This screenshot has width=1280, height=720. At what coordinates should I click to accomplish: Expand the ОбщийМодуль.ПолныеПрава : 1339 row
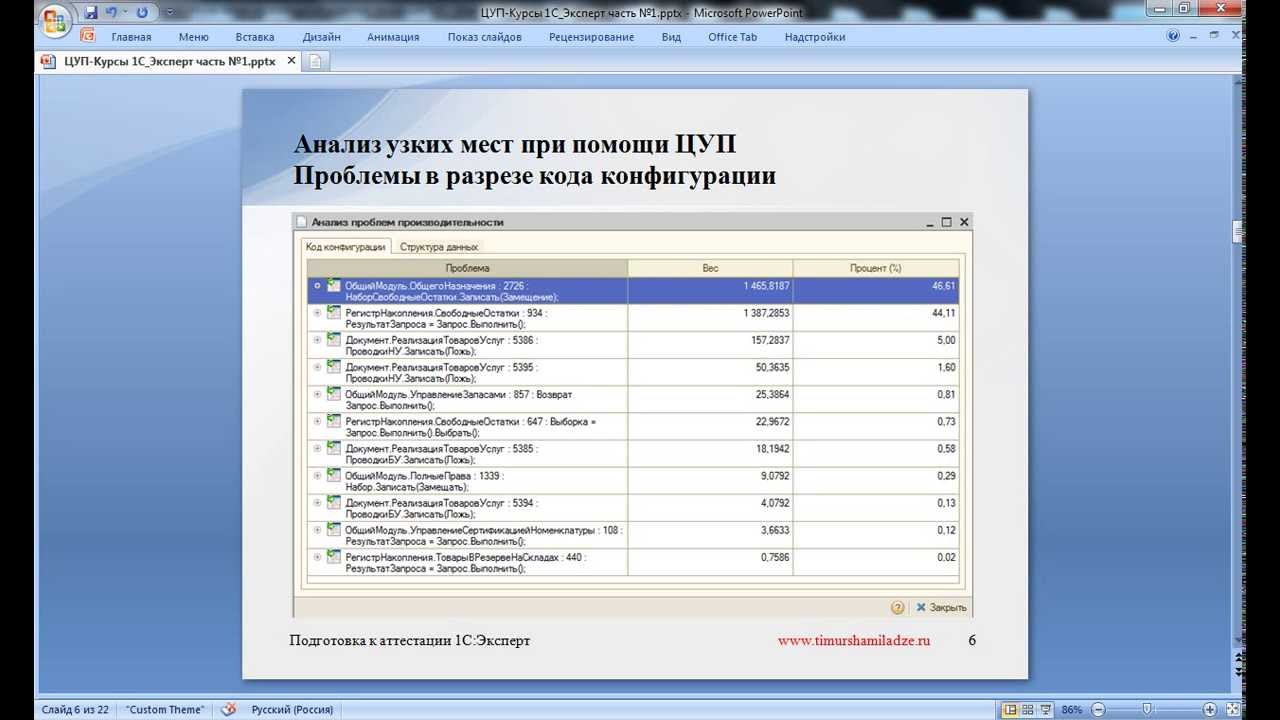[318, 475]
